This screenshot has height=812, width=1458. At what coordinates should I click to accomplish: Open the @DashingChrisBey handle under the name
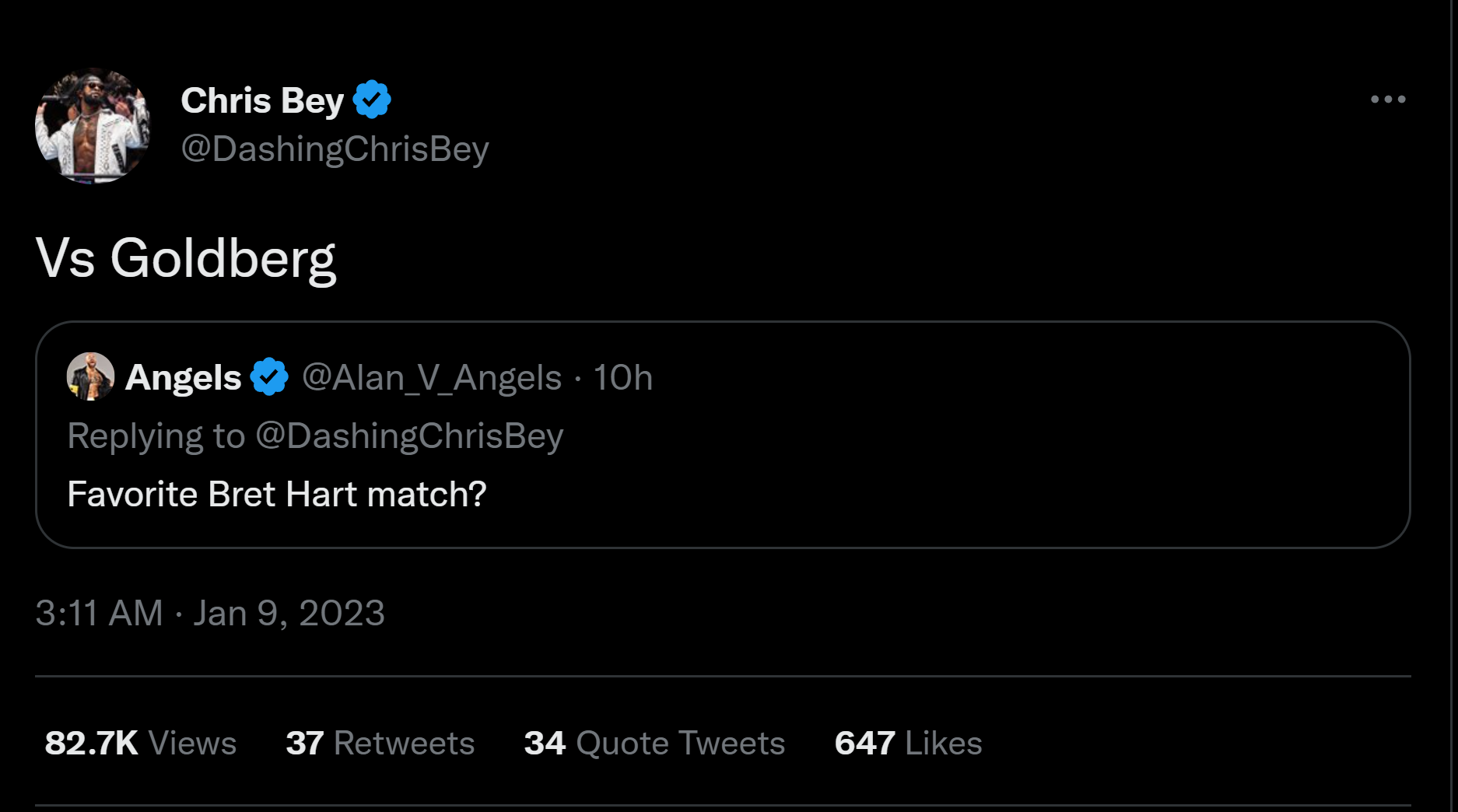pyautogui.click(x=335, y=149)
